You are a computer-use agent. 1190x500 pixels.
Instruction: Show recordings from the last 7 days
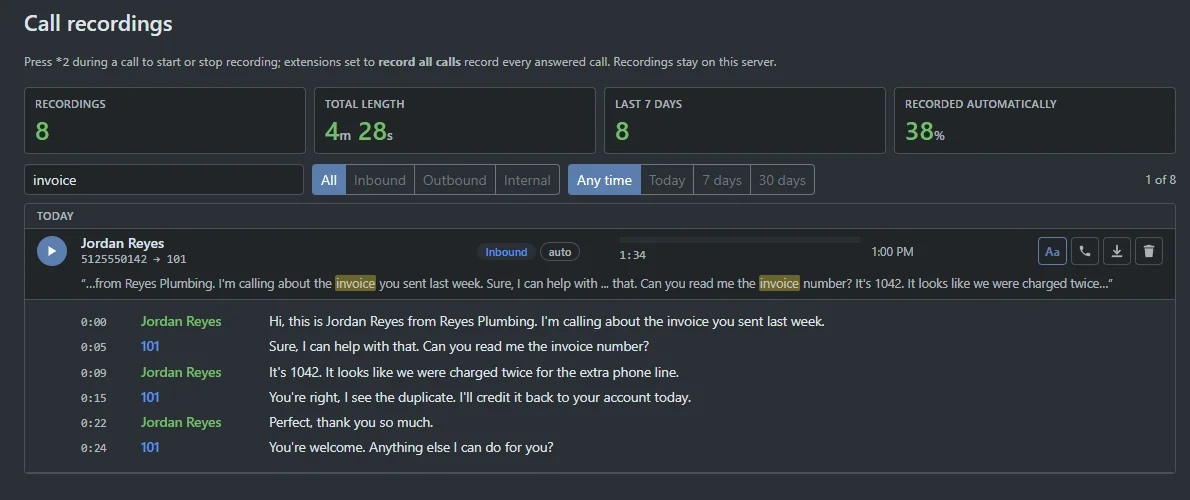tap(722, 180)
